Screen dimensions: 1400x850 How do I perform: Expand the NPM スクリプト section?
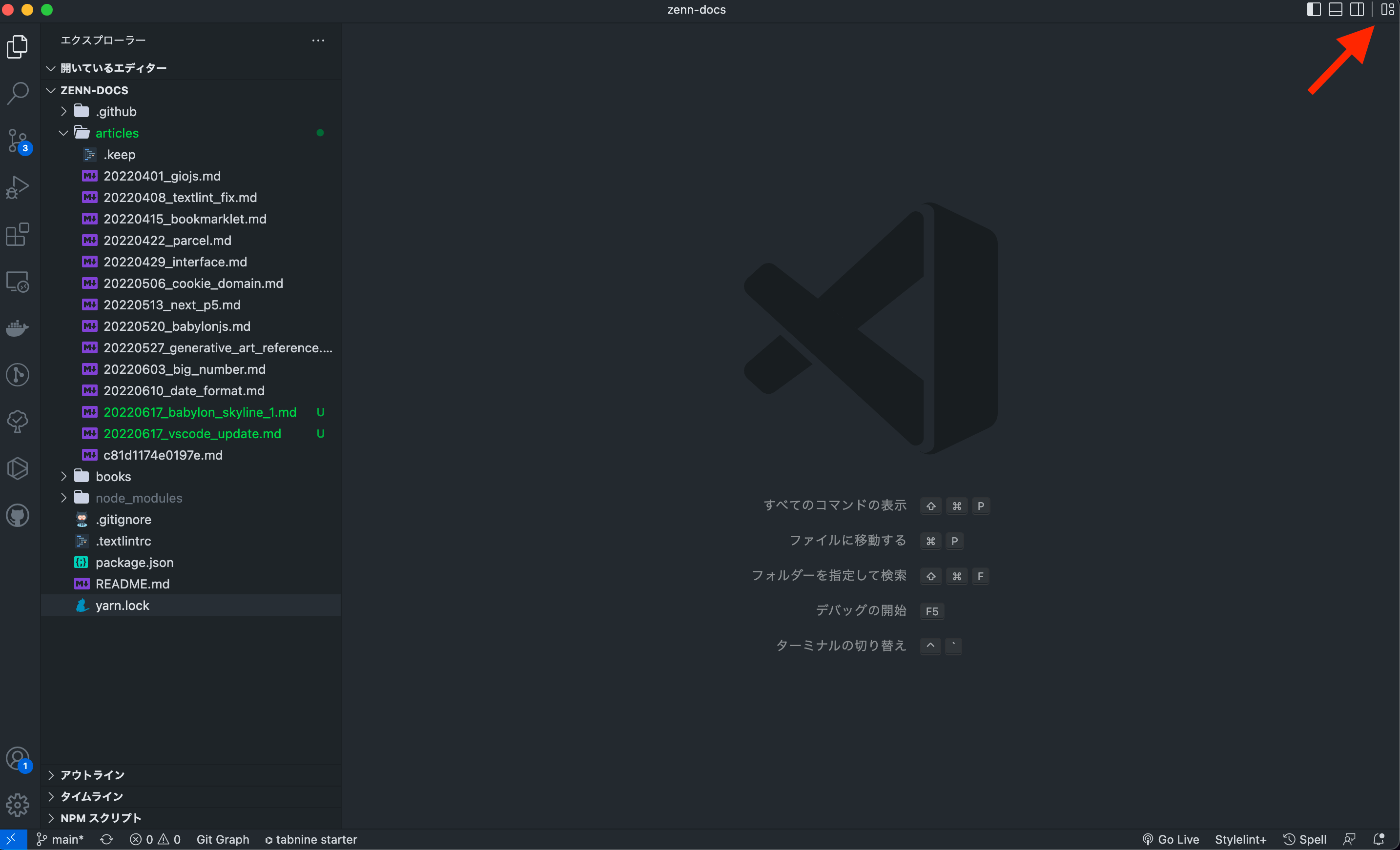click(x=191, y=818)
